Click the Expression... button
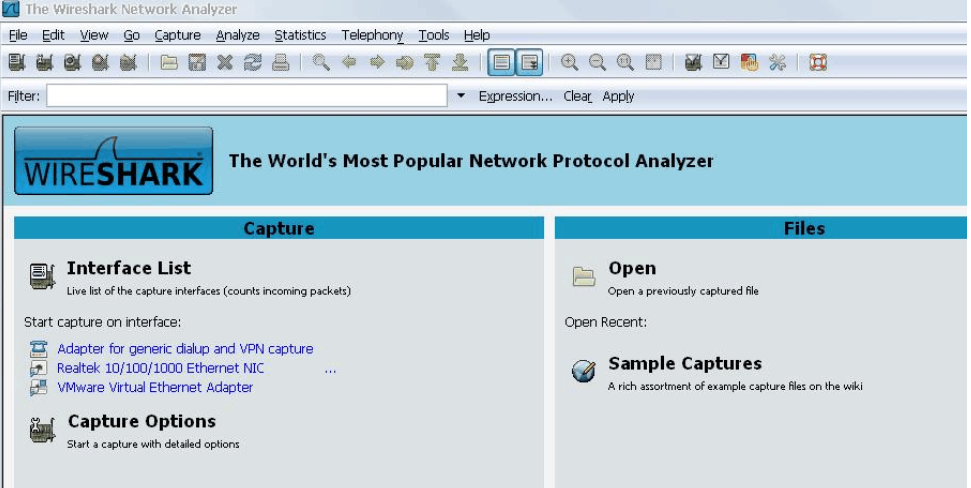 (515, 97)
